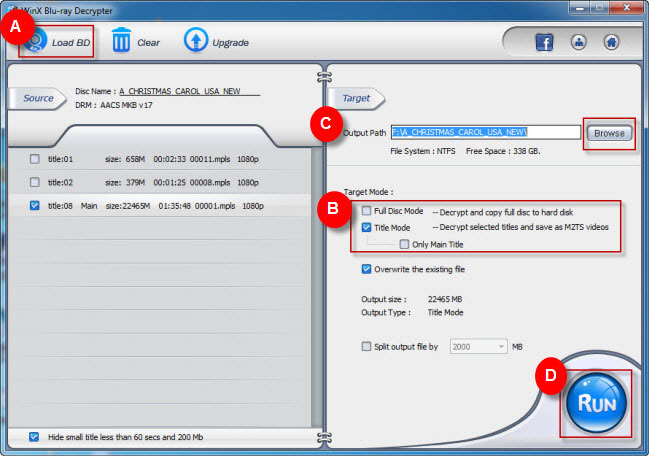The image size is (649, 456).
Task: Click the 'File System : NTFS' text
Action: pos(423,151)
